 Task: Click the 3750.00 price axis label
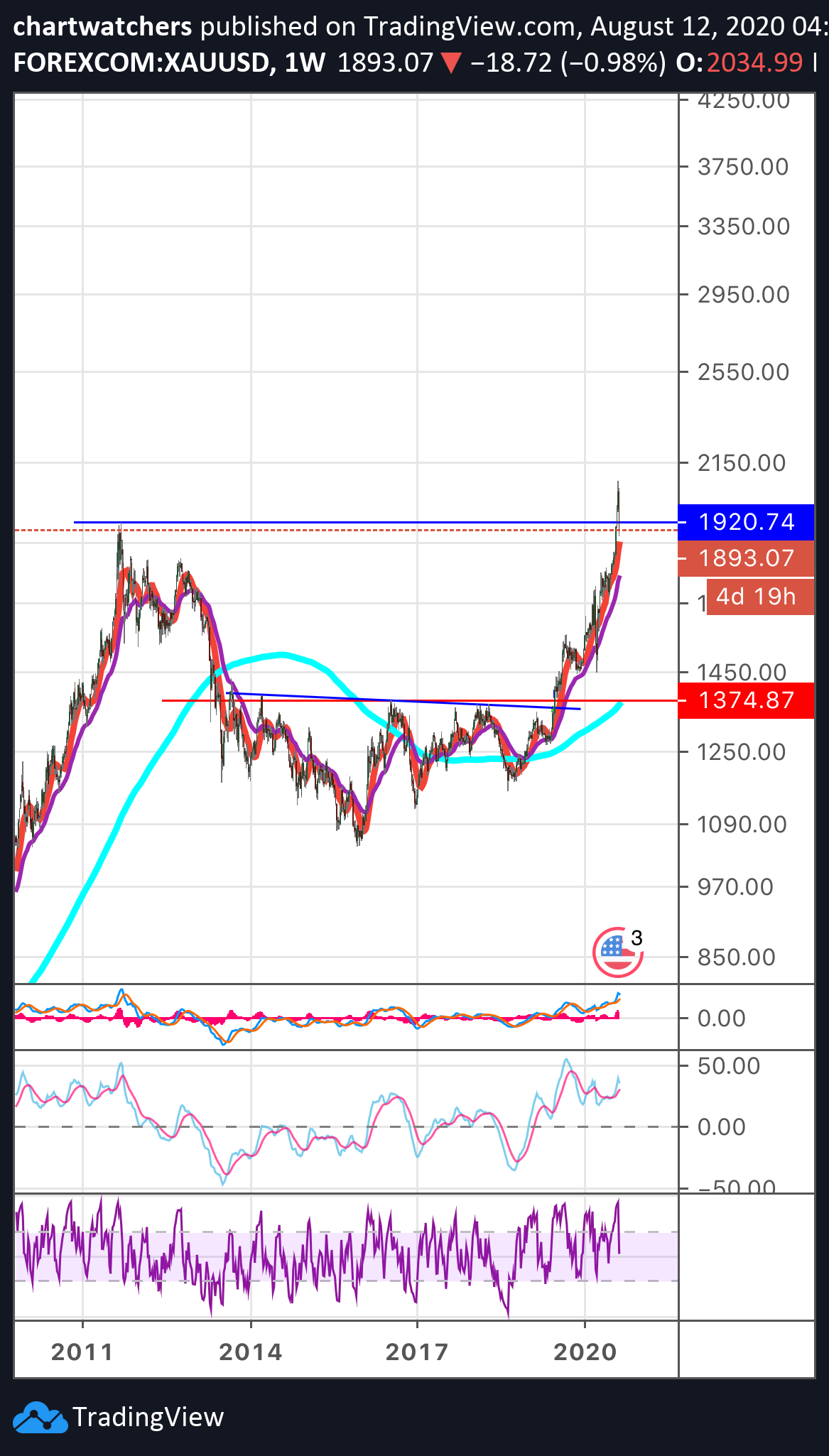744,167
